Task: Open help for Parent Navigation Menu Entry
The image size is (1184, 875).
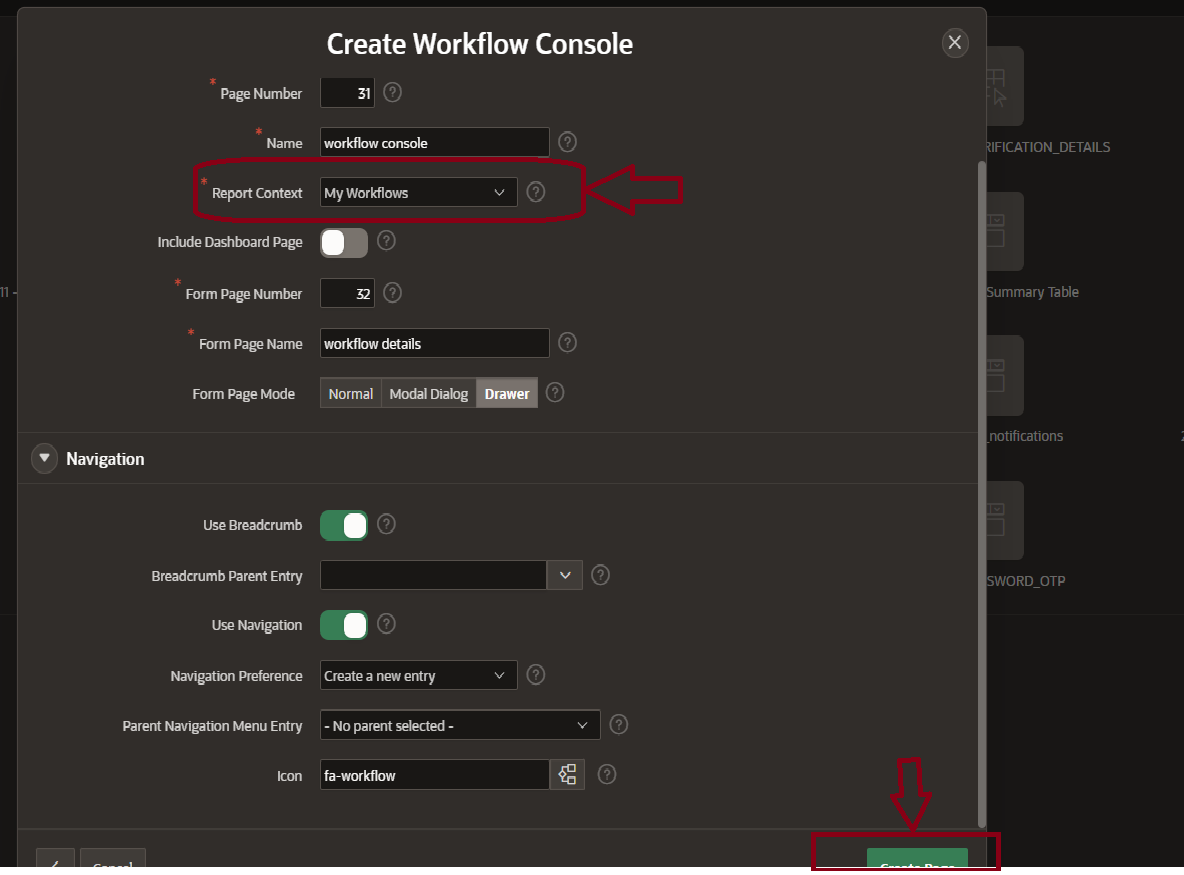Action: (x=618, y=725)
